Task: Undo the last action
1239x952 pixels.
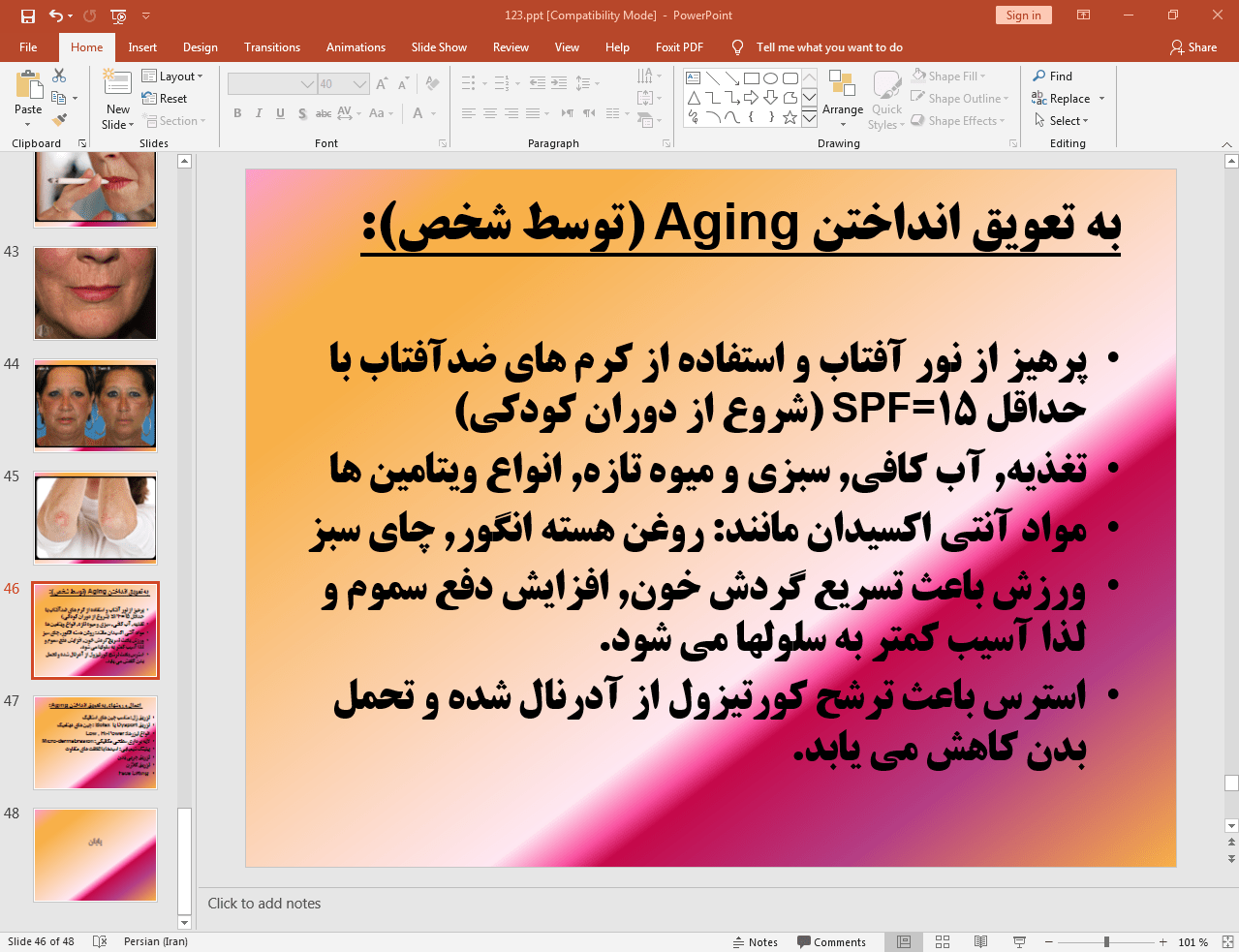Action: [x=55, y=15]
